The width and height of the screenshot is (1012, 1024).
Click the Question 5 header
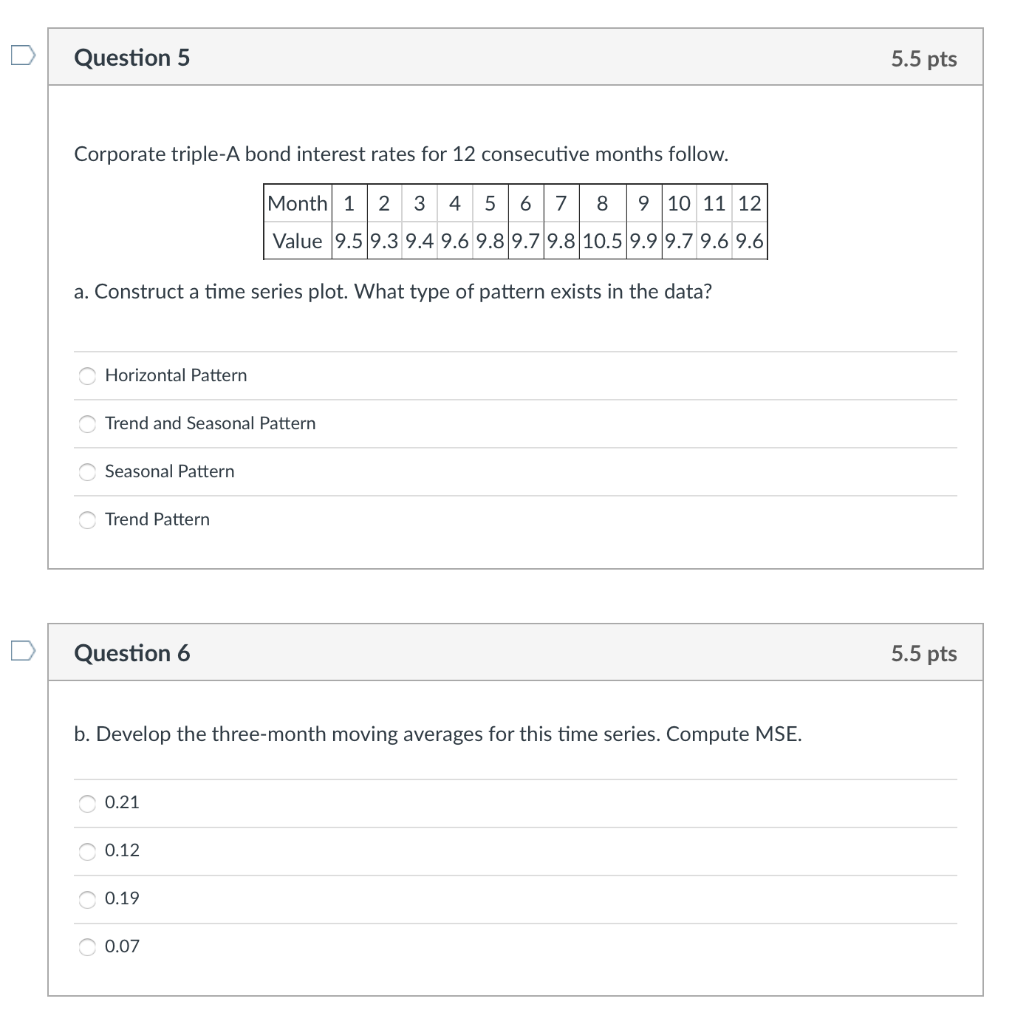click(131, 58)
